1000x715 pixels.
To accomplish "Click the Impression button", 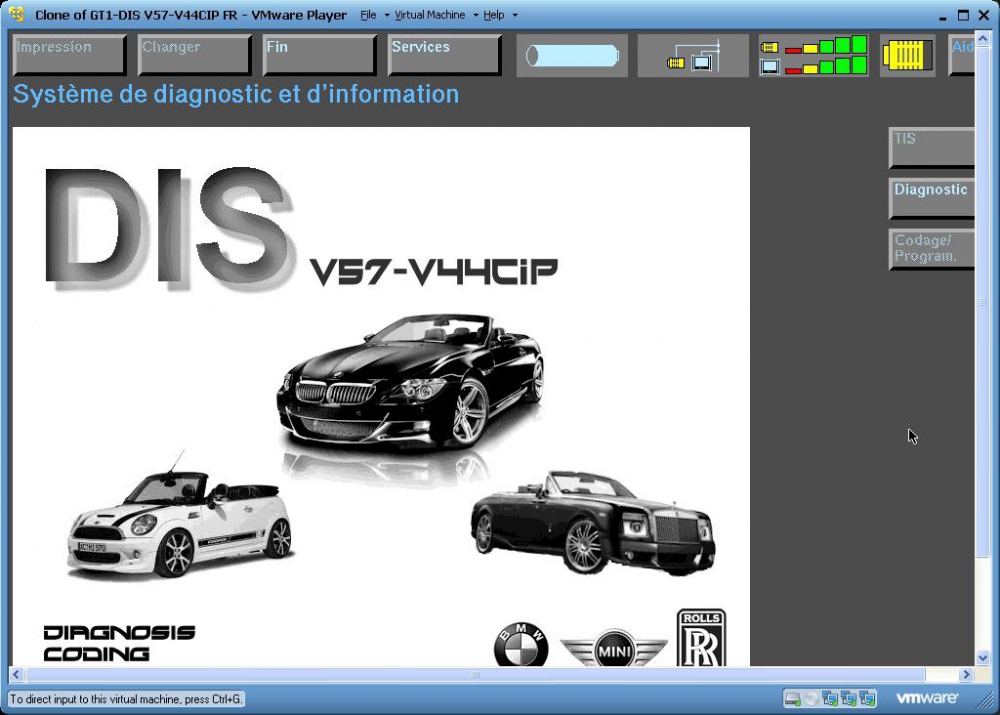I will (70, 55).
